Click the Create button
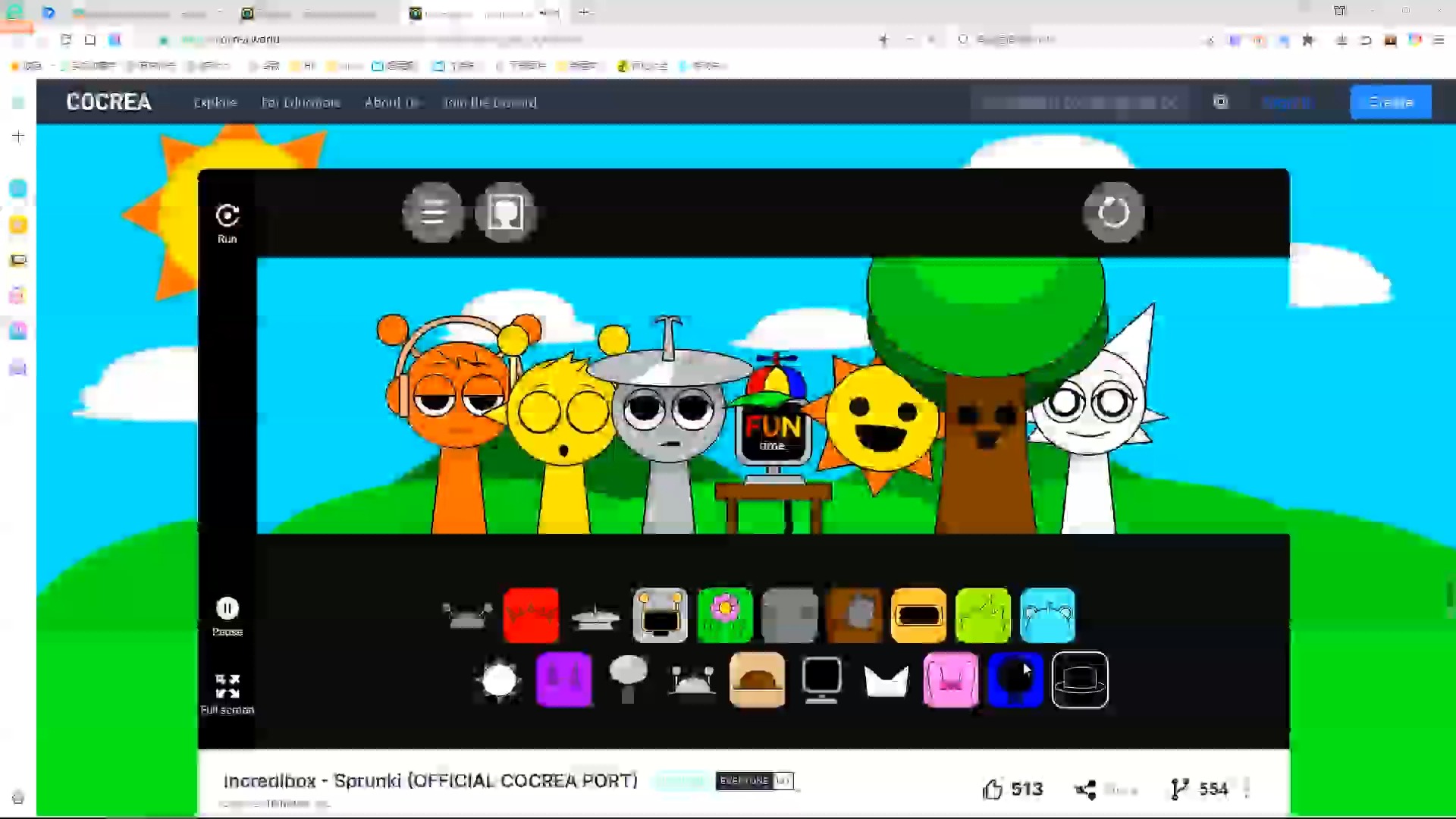Viewport: 1456px width, 819px height. point(1391,102)
